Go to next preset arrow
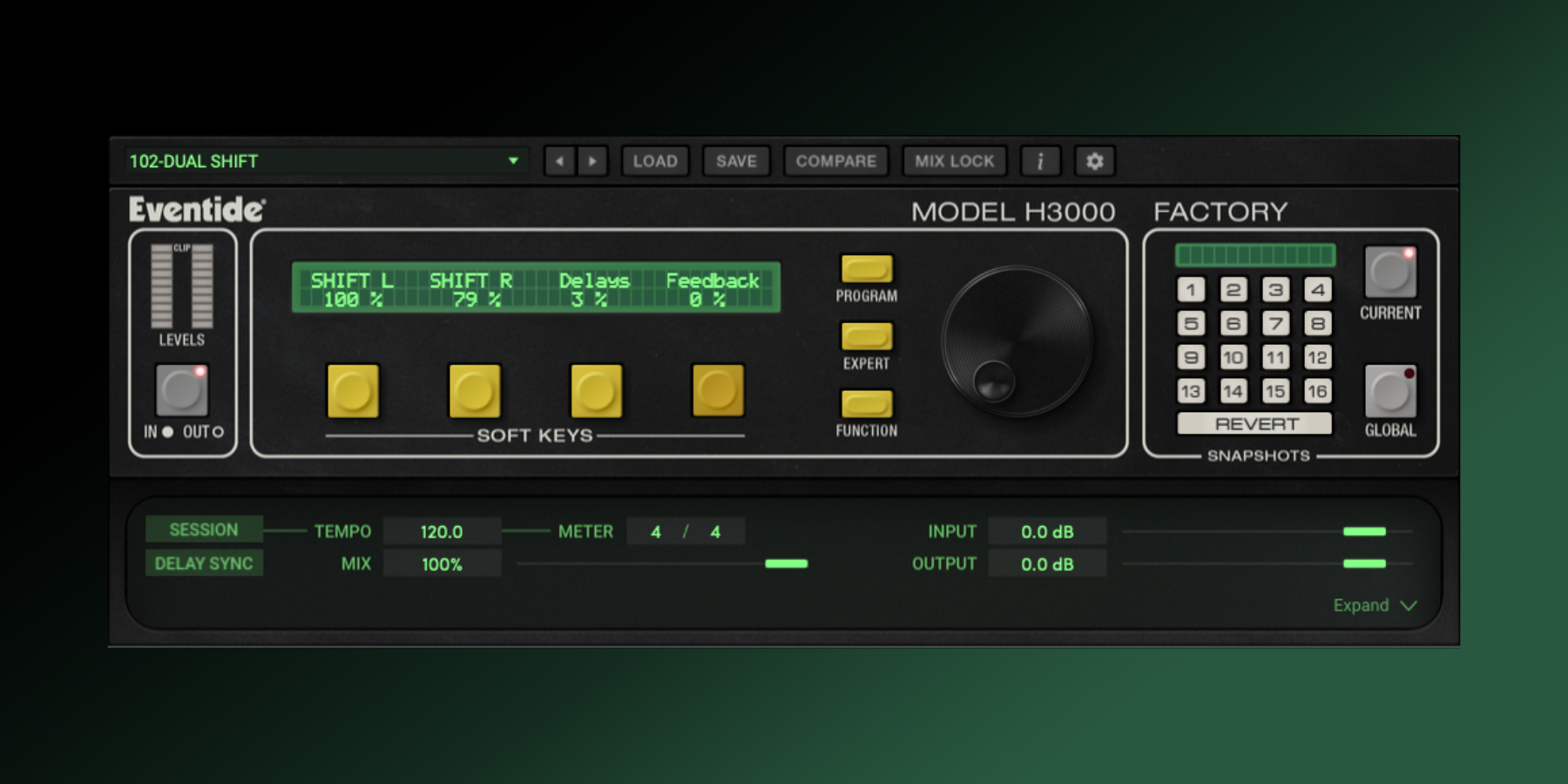1568x784 pixels. point(592,161)
